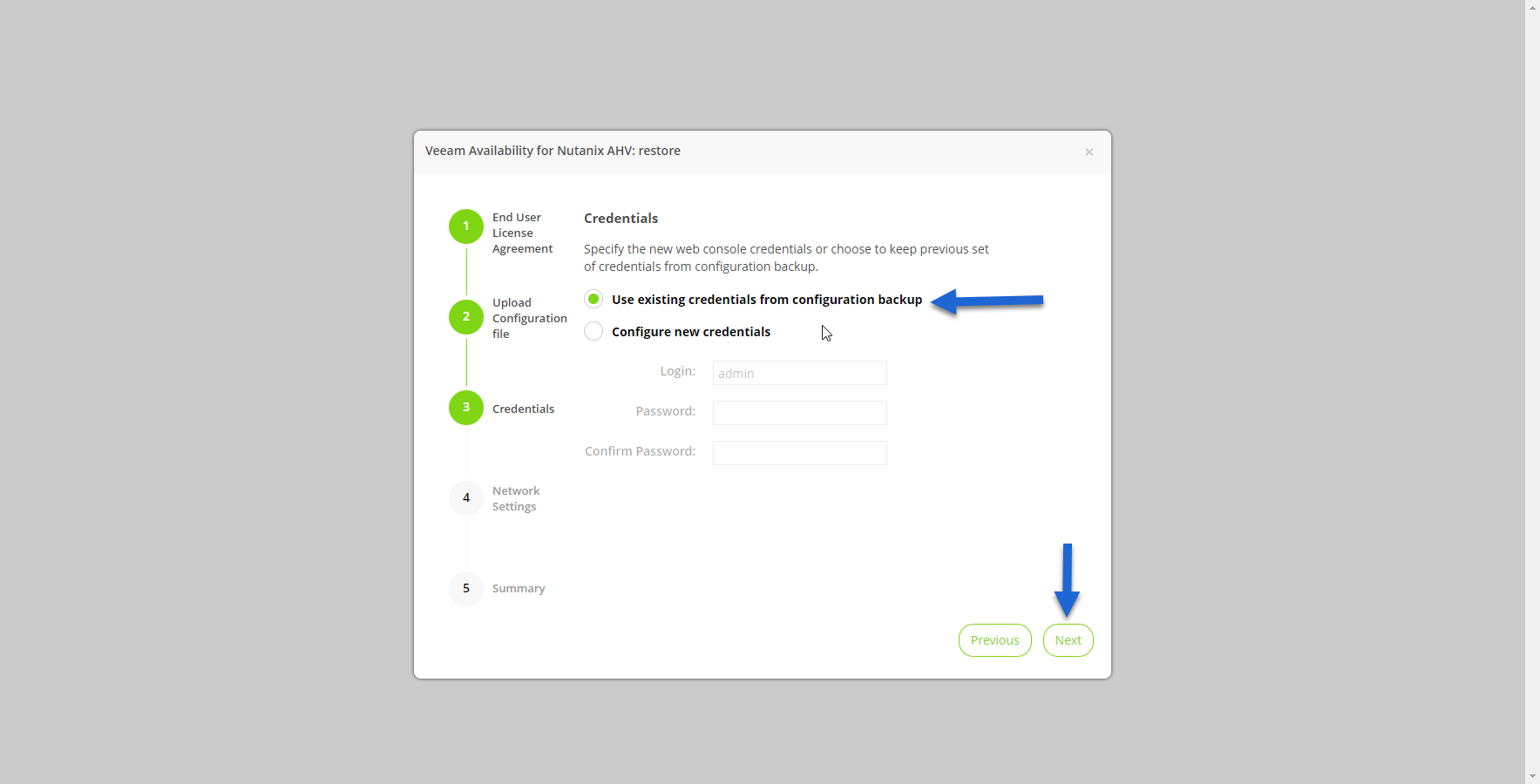Select step 4 Network Settings circle
The image size is (1540, 784).
[x=466, y=498]
